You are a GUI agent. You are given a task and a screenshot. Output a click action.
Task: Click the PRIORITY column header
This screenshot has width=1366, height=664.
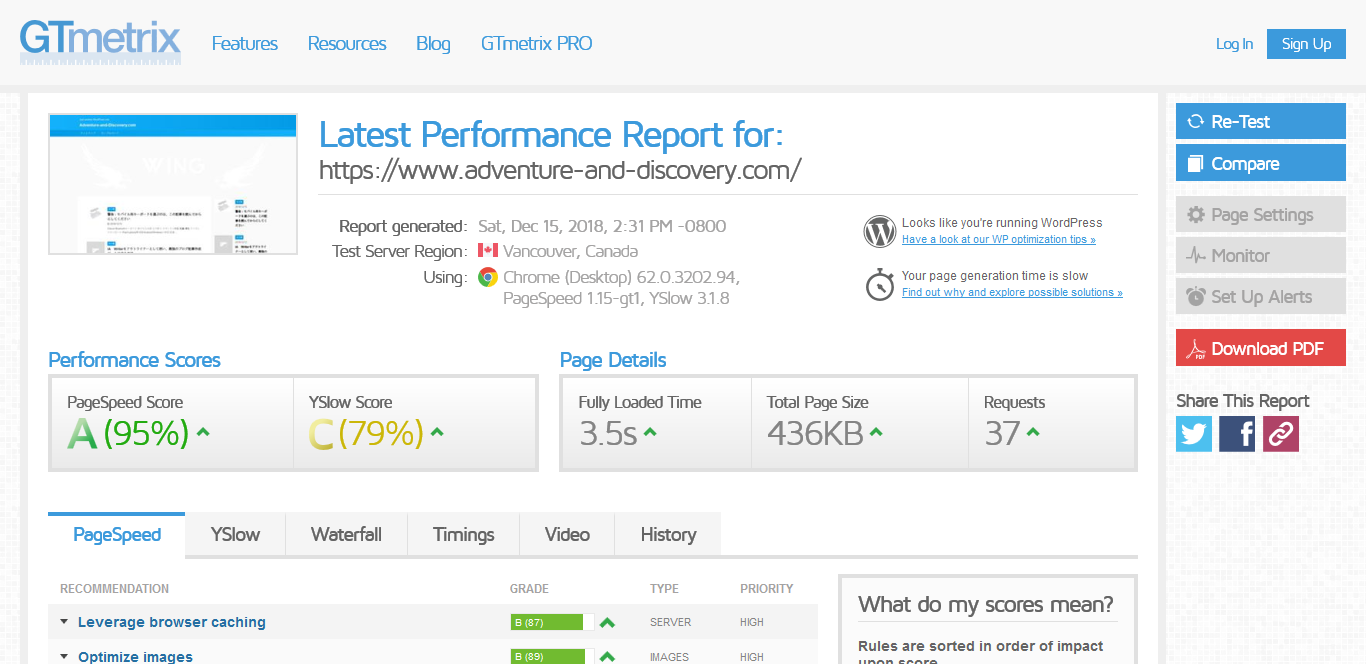(x=767, y=589)
